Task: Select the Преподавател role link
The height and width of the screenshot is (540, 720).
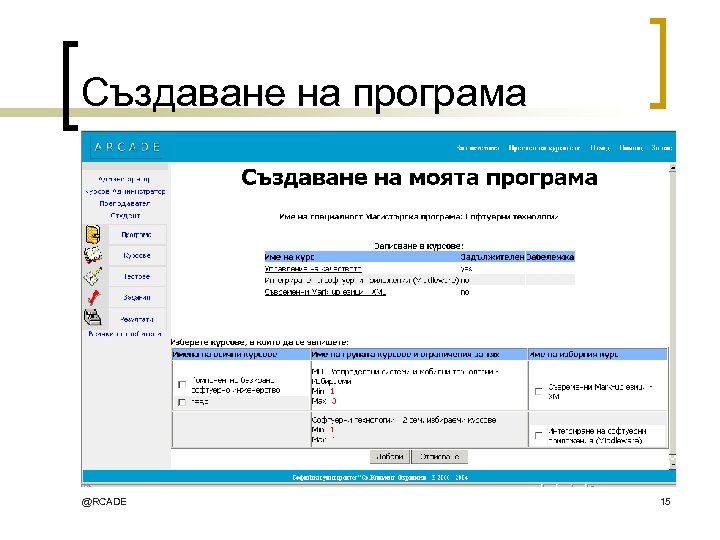Action: point(124,203)
